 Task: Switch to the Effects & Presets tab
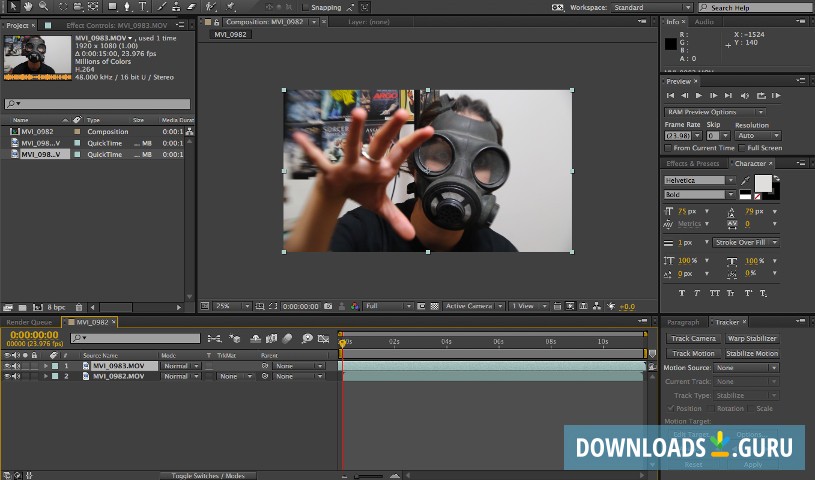pyautogui.click(x=693, y=163)
